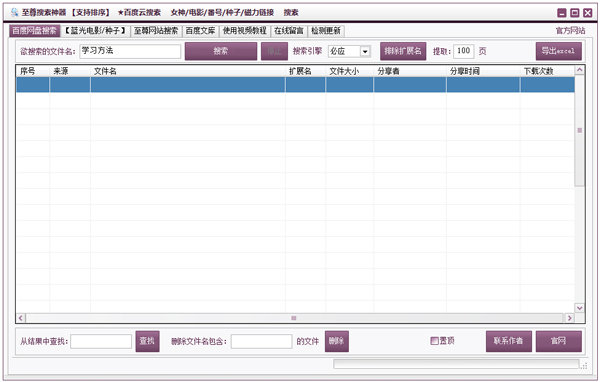Expand the 搜索引擎 dropdown showing 必应
Screen dimensions: 600x382
point(365,51)
